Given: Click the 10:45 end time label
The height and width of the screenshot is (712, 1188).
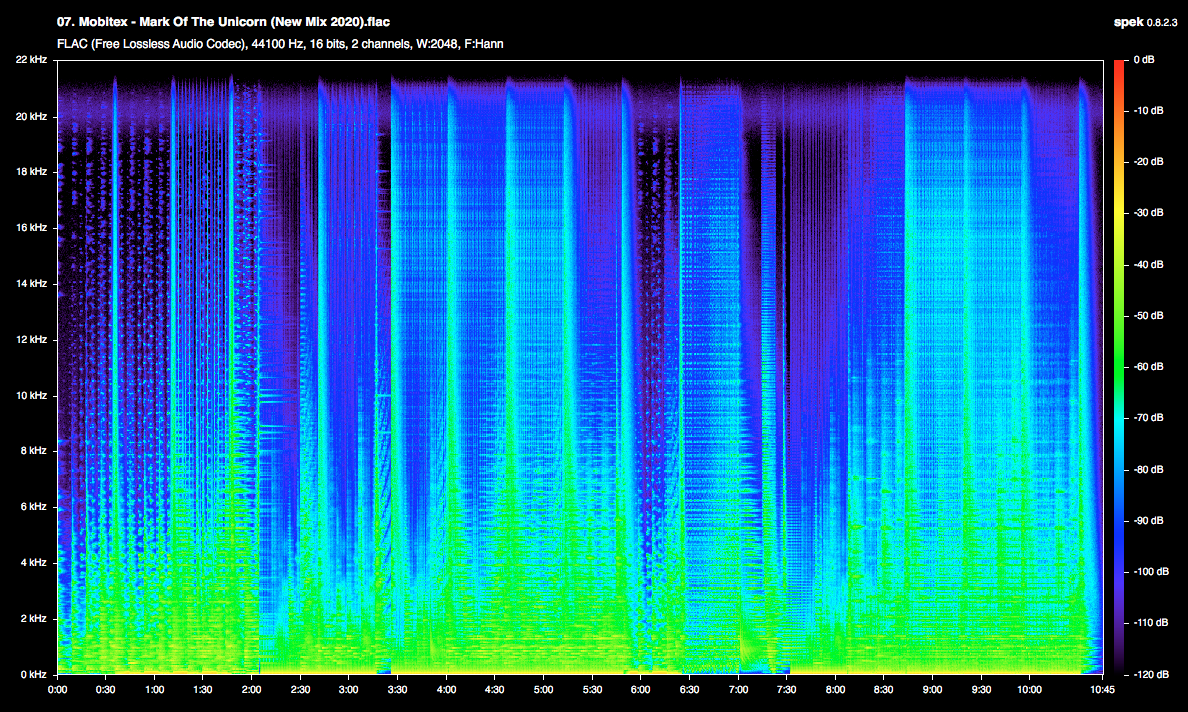Looking at the screenshot, I should point(1102,689).
